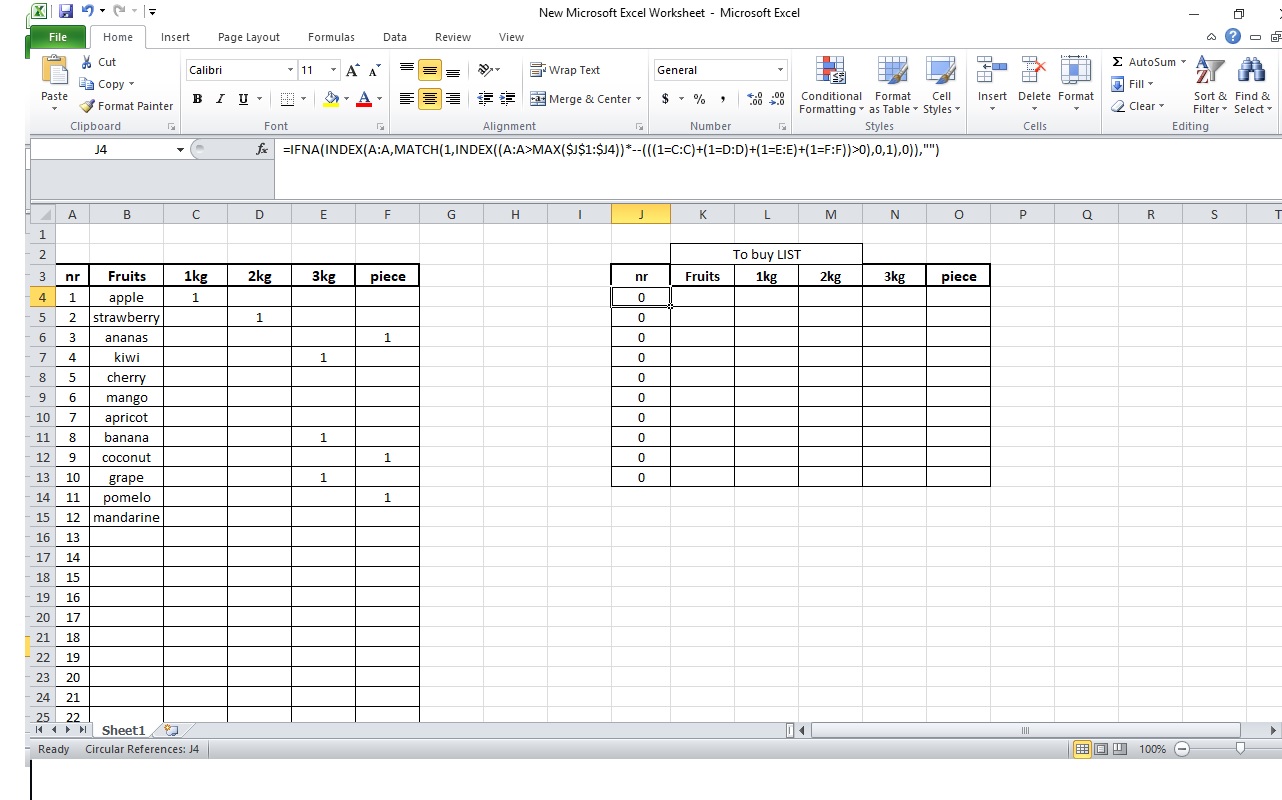1282x800 pixels.
Task: Open the Page Layout tab
Action: (248, 37)
